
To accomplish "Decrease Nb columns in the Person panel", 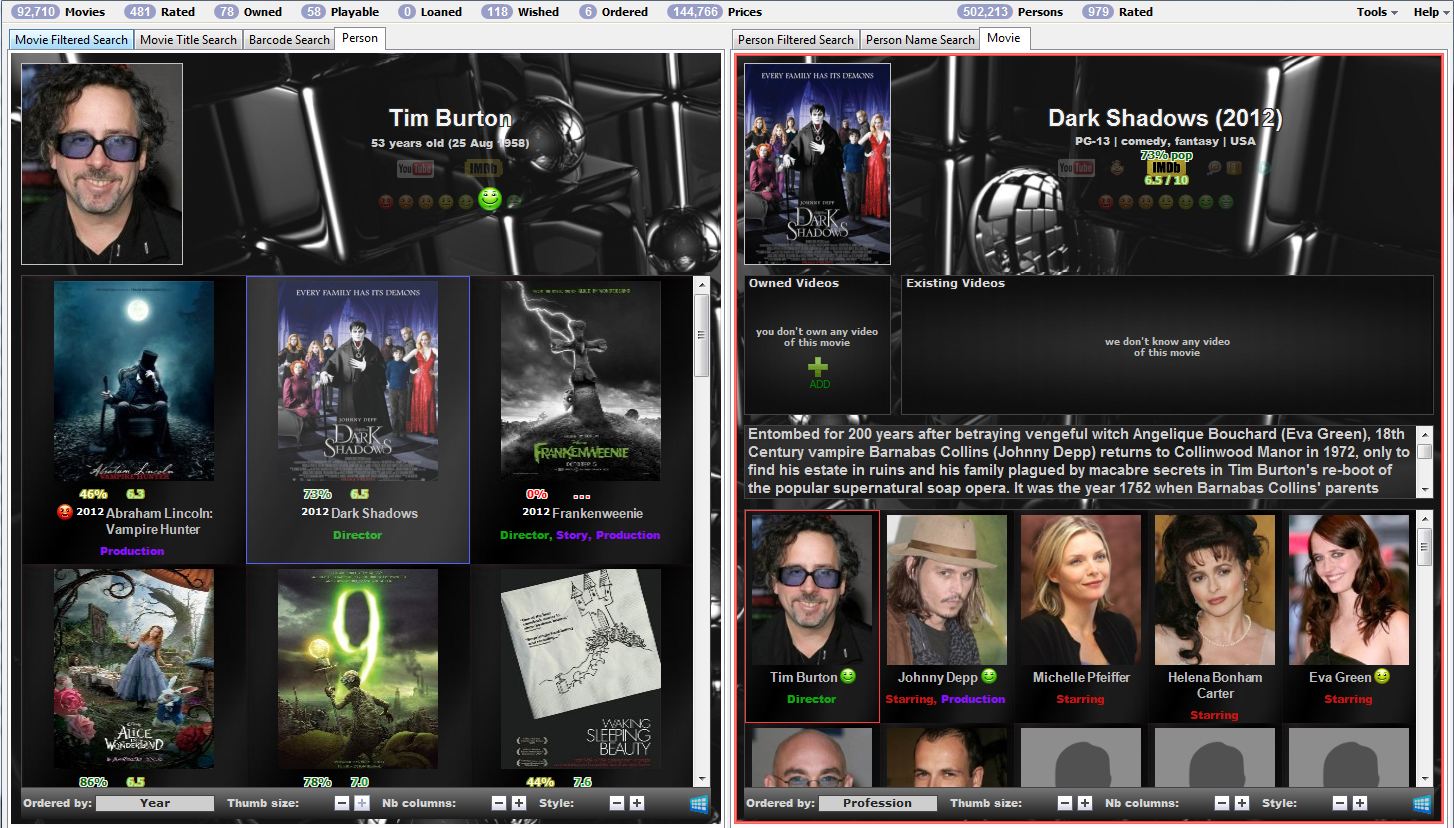I will (x=499, y=803).
